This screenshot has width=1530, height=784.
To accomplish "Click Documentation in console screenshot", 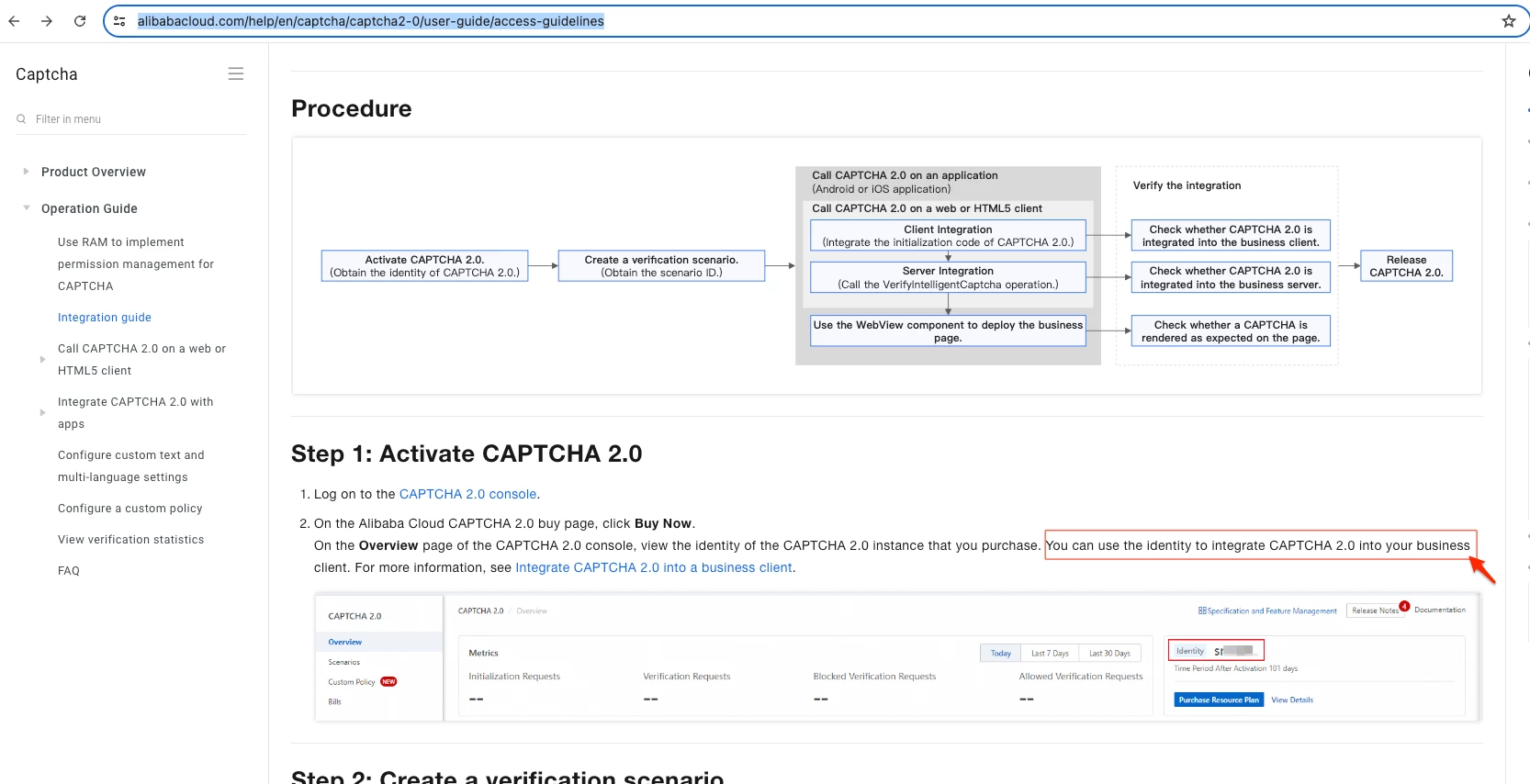I will tap(1440, 610).
